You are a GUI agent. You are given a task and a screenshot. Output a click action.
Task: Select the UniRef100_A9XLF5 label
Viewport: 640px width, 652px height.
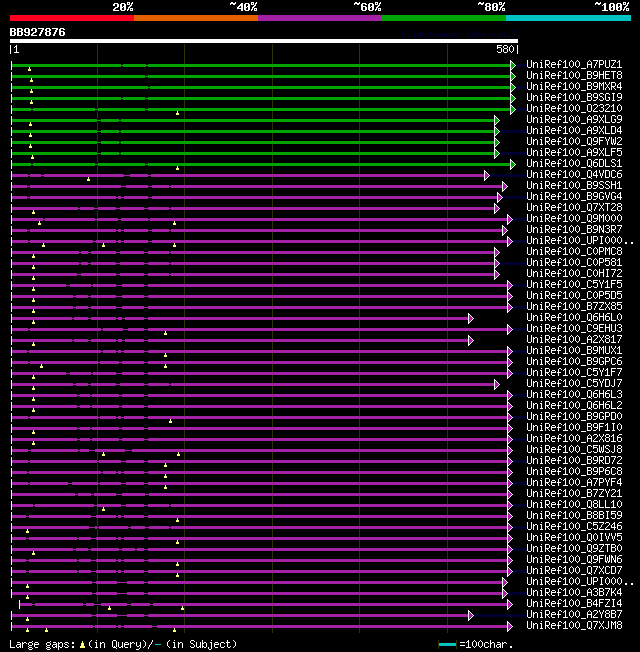(574, 153)
